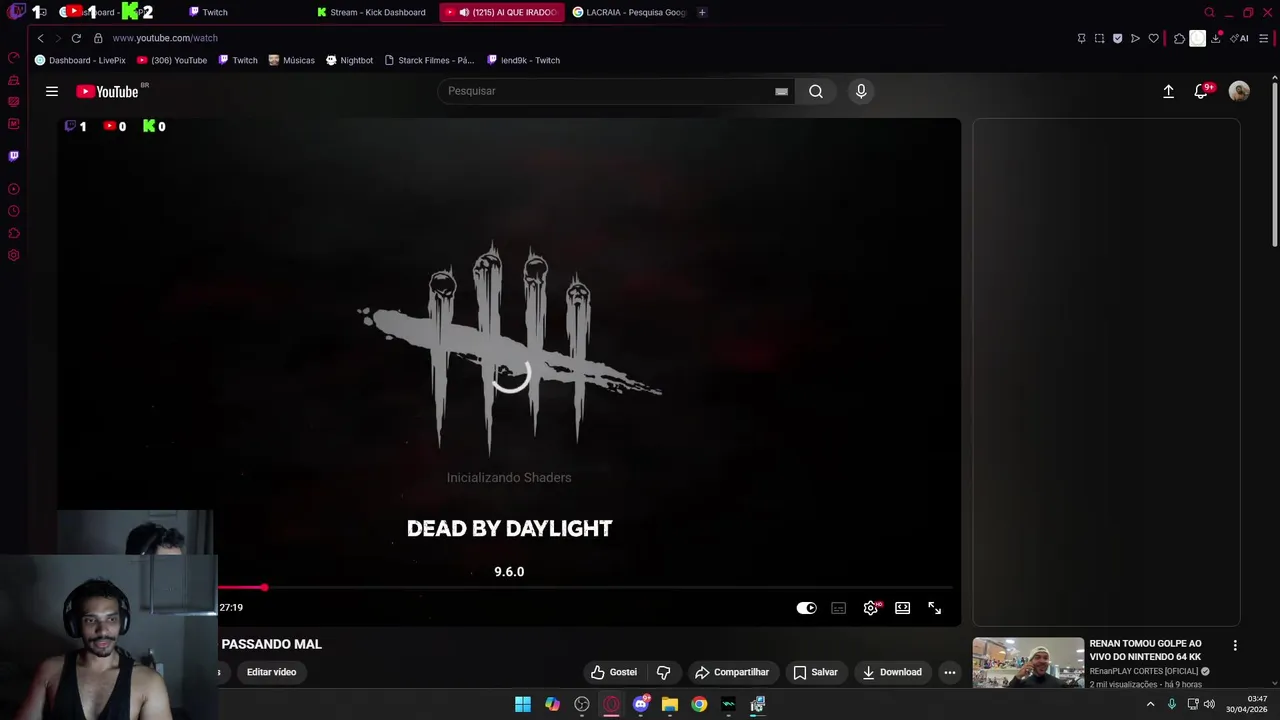Switch player to theater mode
Image resolution: width=1280 pixels, height=720 pixels.
tap(903, 608)
